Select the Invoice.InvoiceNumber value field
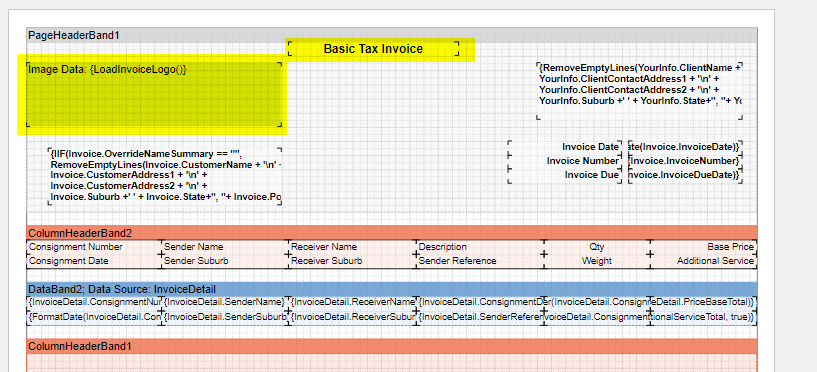The width and height of the screenshot is (817, 372). (685, 161)
